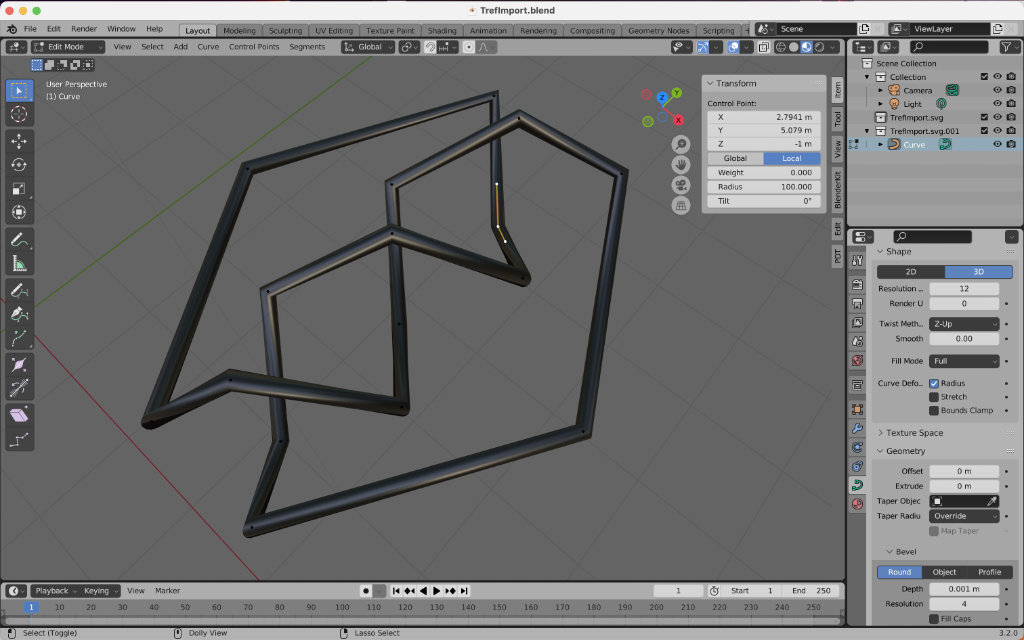This screenshot has width=1024, height=640.
Task: Switch curve shape to 2D
Action: tap(911, 272)
